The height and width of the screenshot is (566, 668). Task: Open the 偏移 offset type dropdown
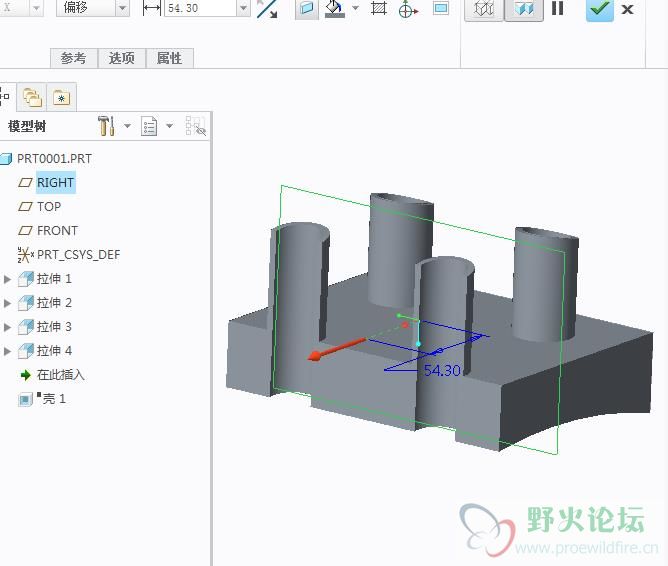(123, 8)
